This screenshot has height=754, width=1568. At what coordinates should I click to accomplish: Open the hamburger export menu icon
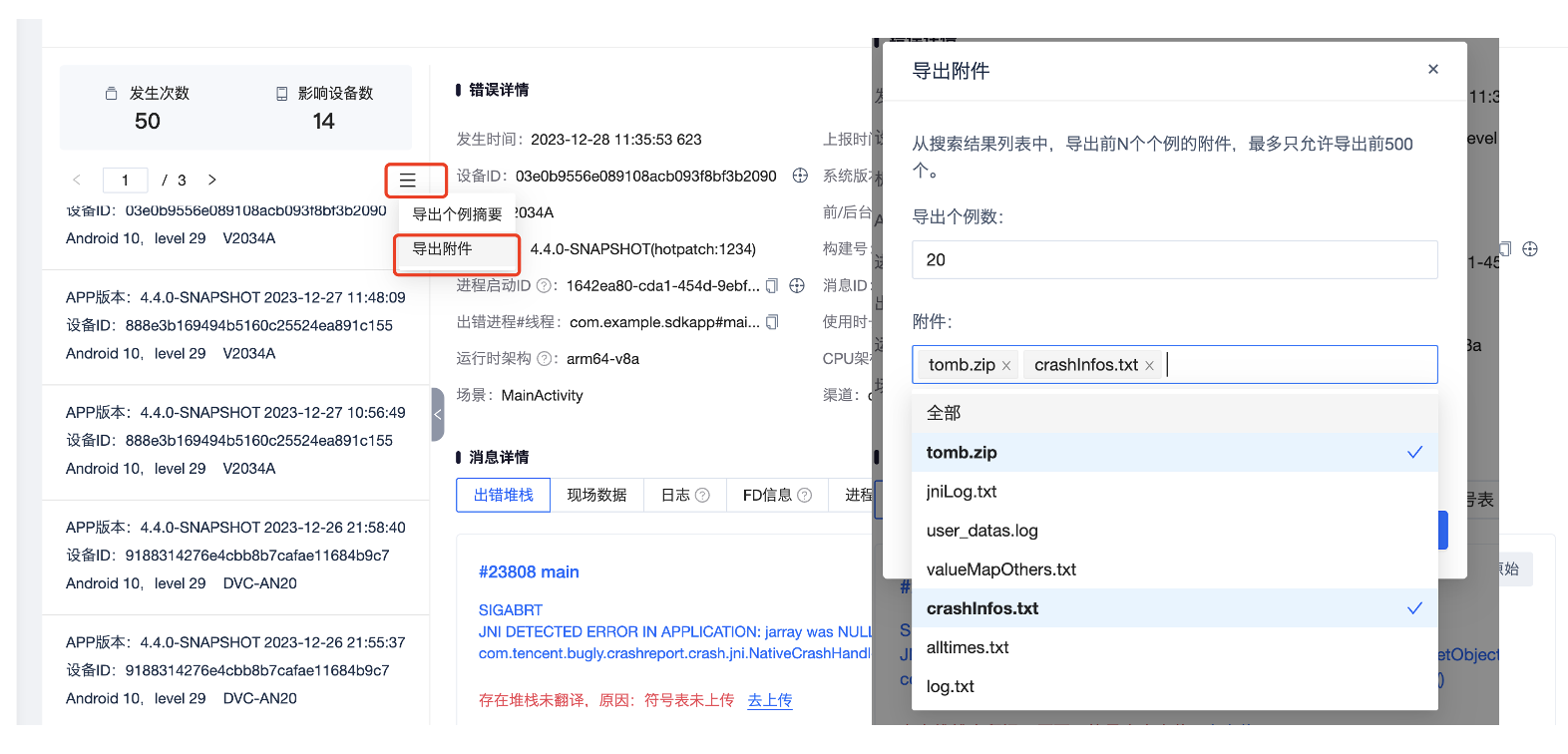(407, 181)
